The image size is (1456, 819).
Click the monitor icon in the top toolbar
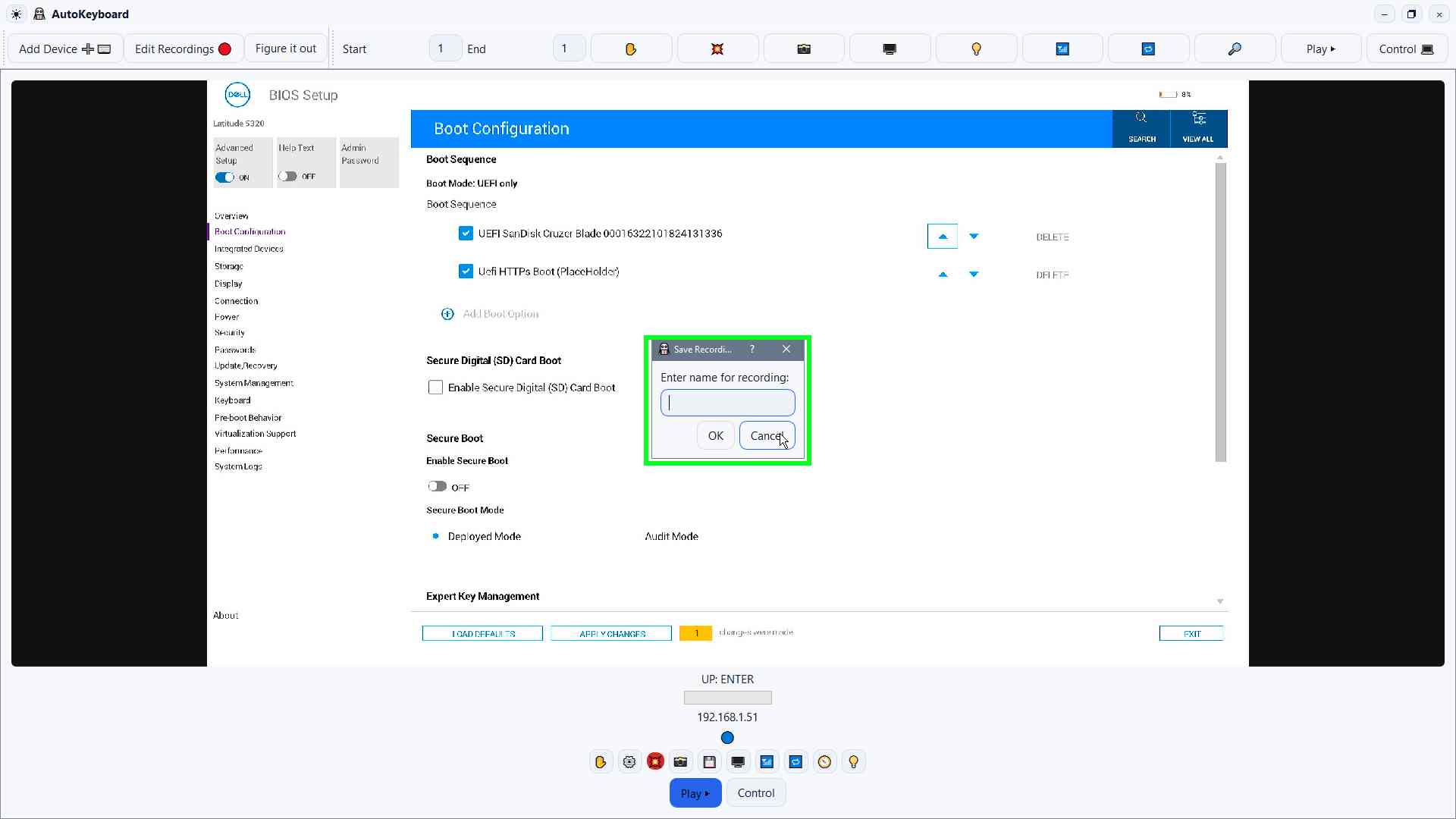coord(890,48)
